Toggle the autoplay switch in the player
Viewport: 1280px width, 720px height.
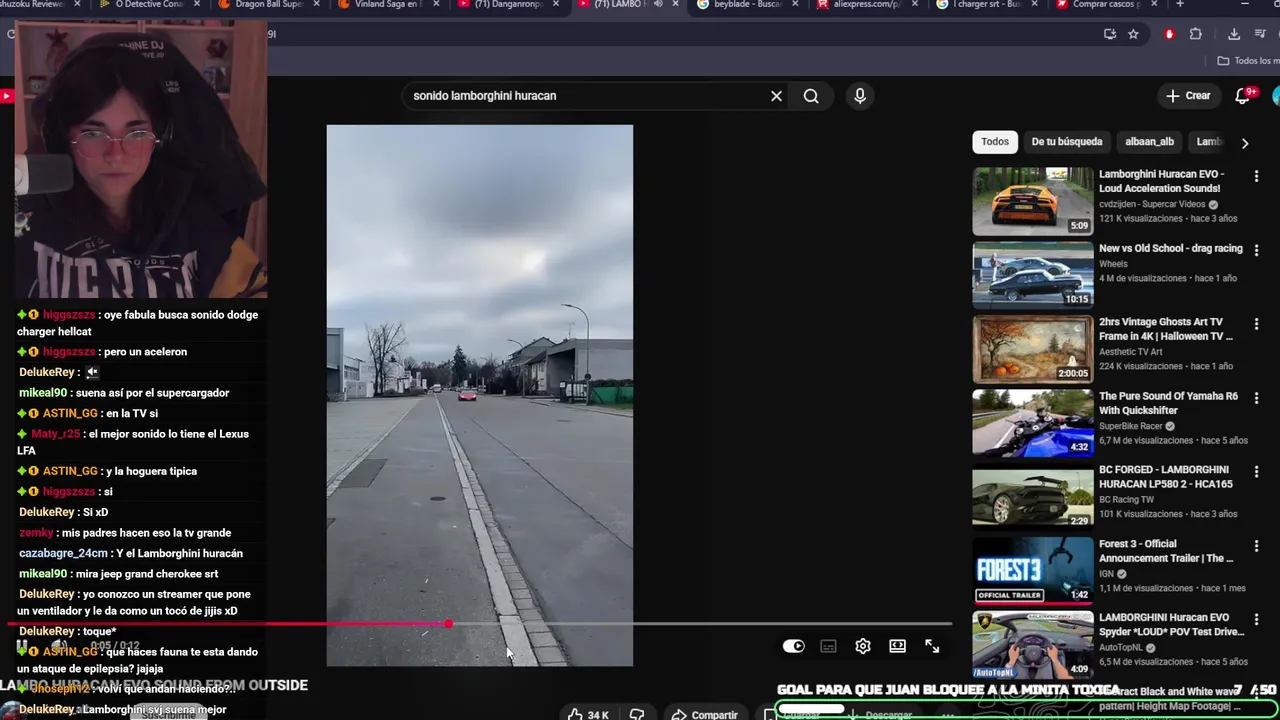794,646
